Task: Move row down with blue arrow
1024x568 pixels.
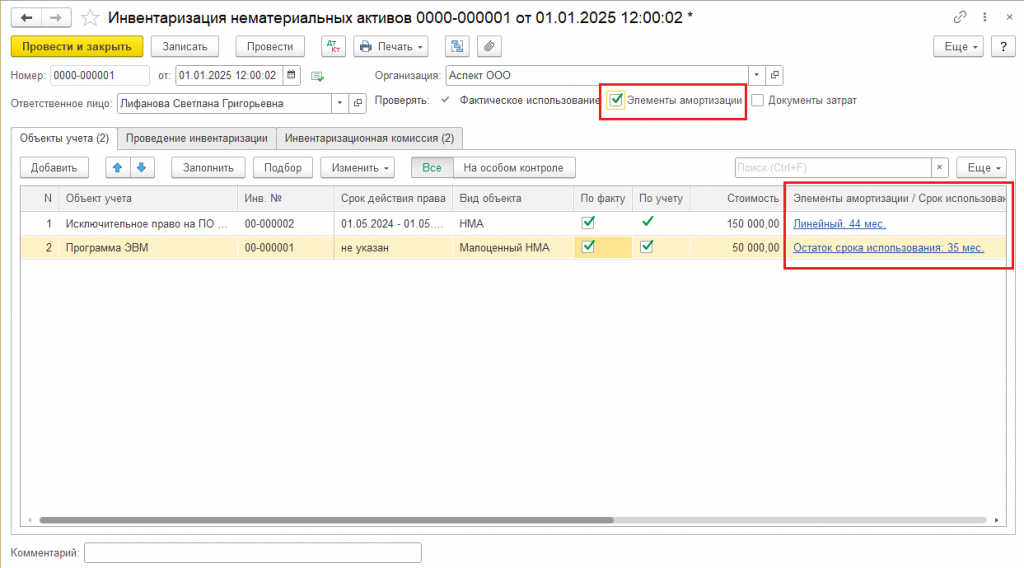Action: [142, 168]
